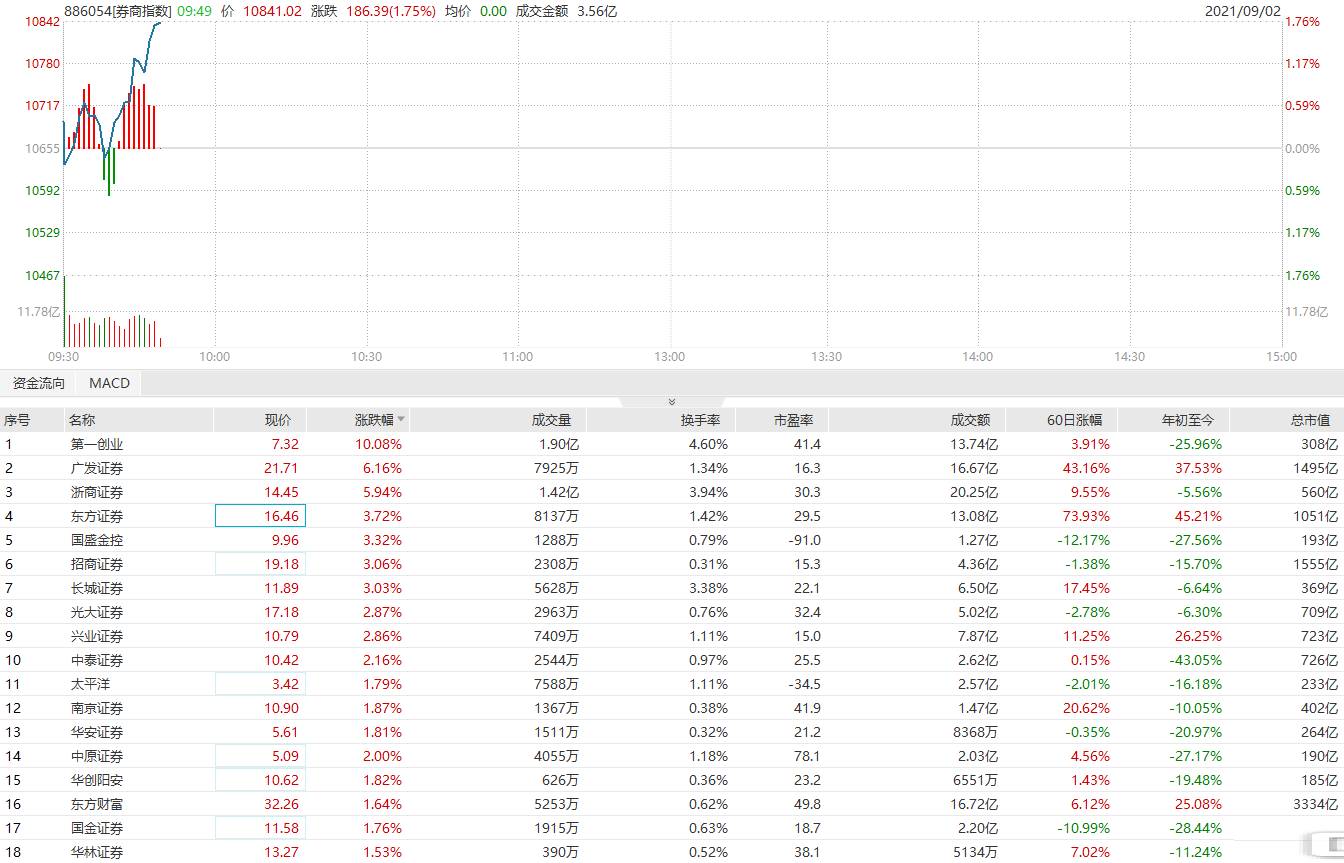Click the highlighted price 16.46 cell
Screen dimensions: 1344x863
pyautogui.click(x=260, y=516)
